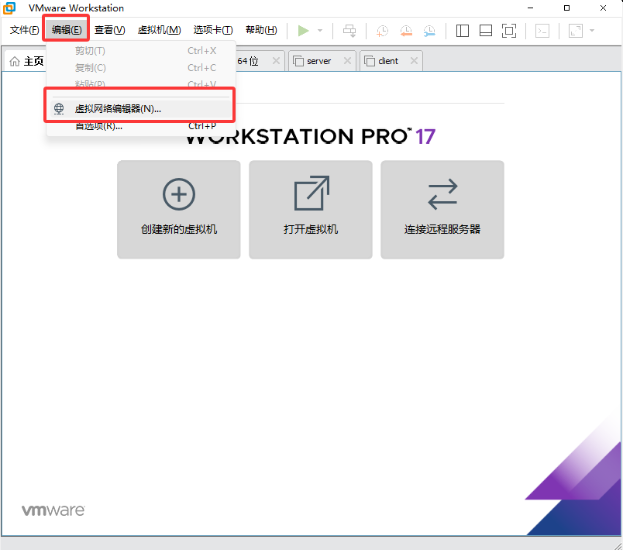Click the home icon on 主页 tab

[14, 61]
